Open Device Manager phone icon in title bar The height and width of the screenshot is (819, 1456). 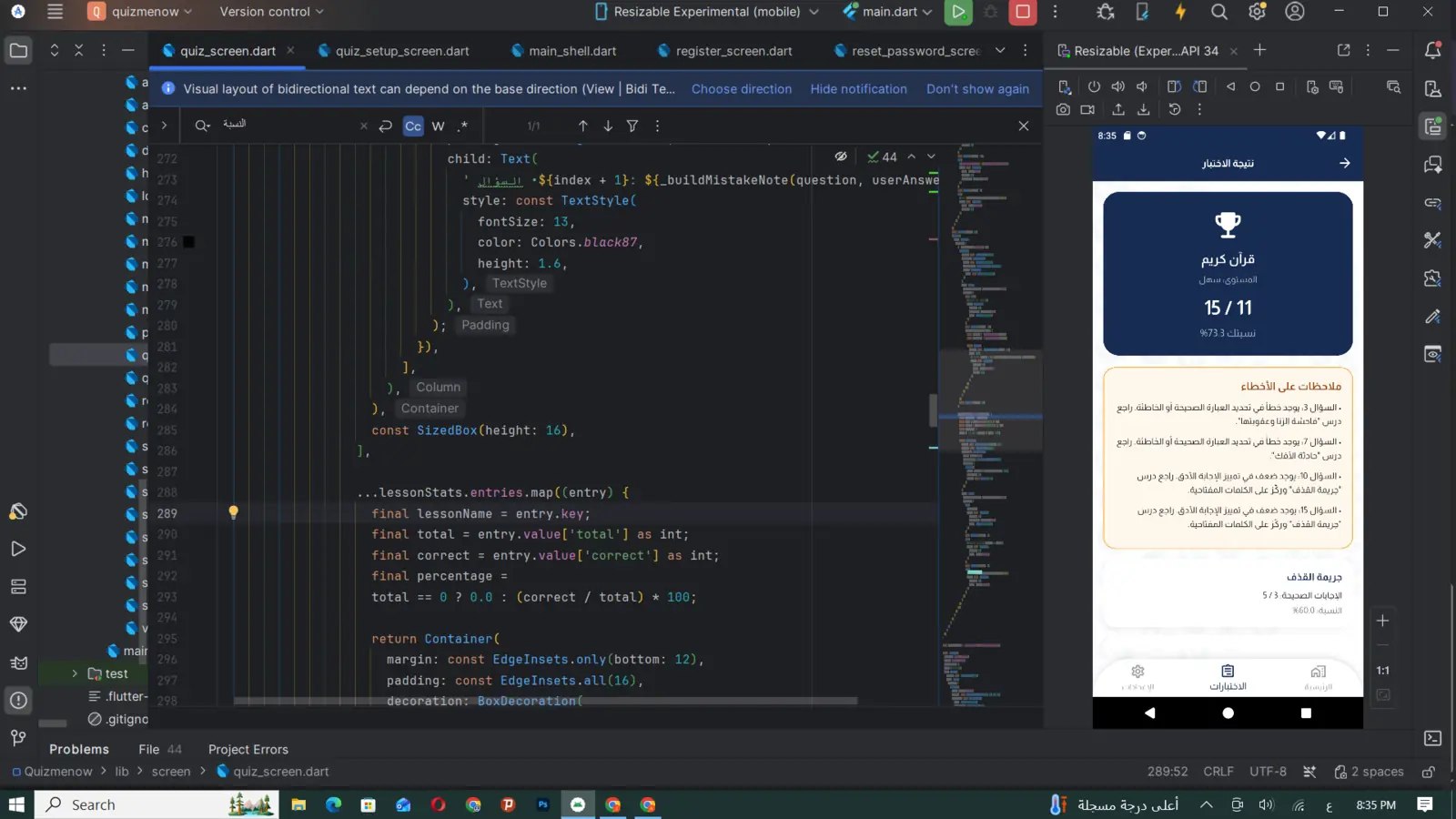[x=1143, y=12]
